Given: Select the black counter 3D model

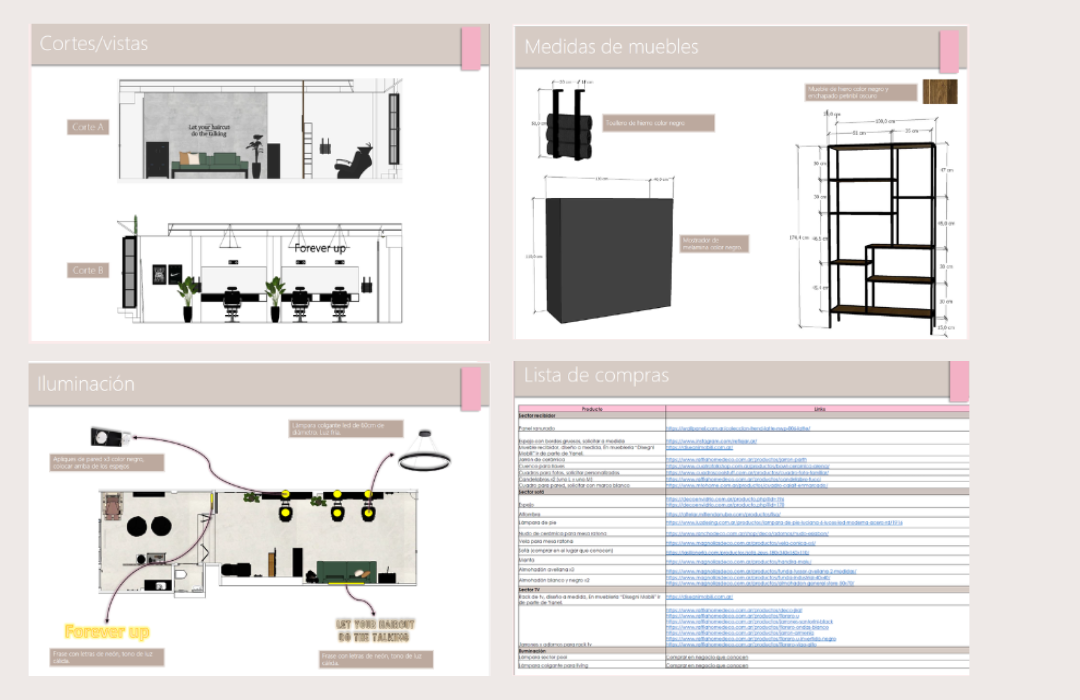Looking at the screenshot, I should [x=608, y=260].
